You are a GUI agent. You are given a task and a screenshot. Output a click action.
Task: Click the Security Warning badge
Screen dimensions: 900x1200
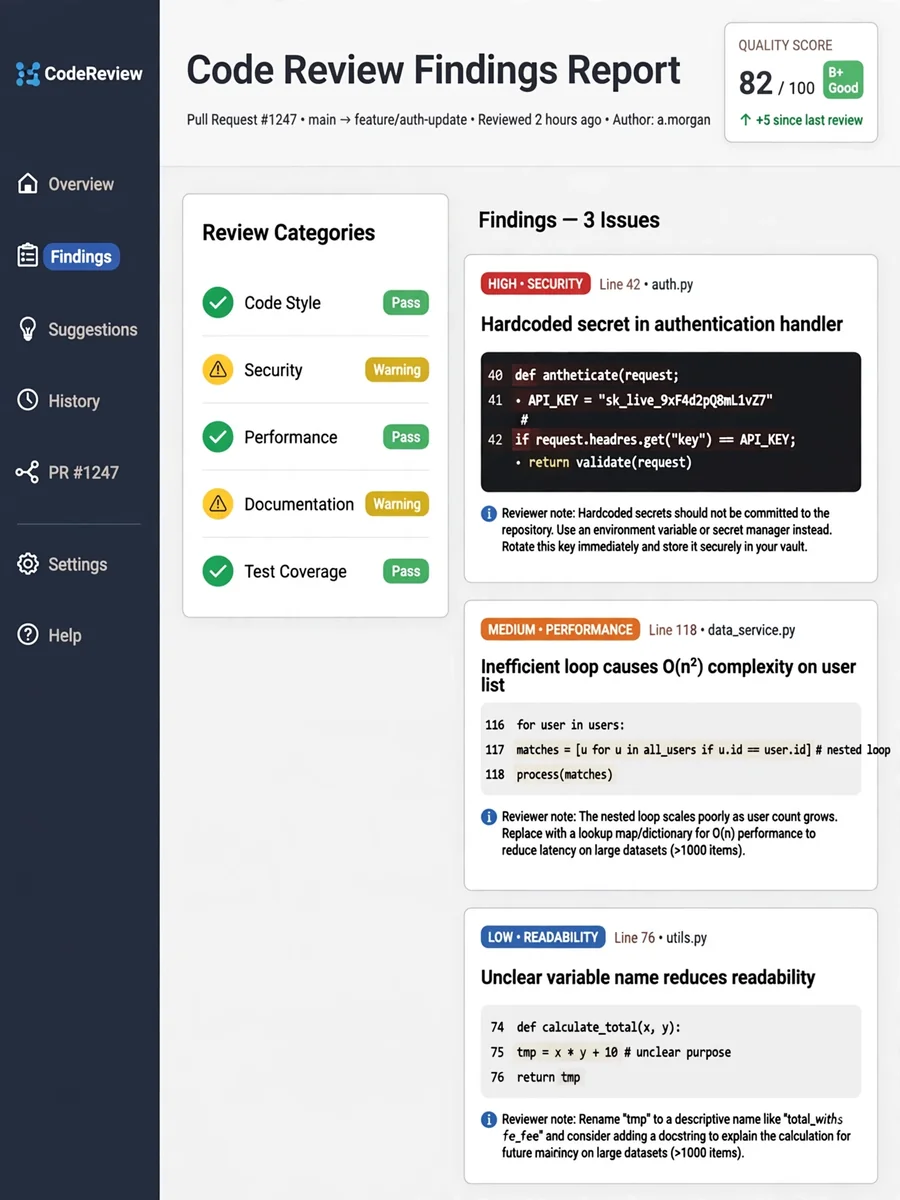pyautogui.click(x=397, y=369)
